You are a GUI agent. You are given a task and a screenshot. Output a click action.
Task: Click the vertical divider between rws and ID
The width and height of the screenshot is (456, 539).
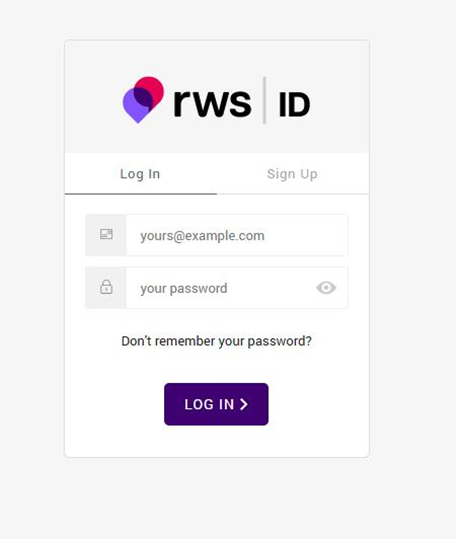coord(264,100)
